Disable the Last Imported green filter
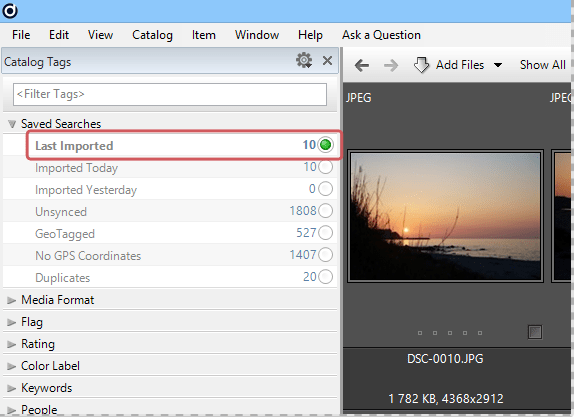Image resolution: width=575 pixels, height=418 pixels. coord(325,145)
